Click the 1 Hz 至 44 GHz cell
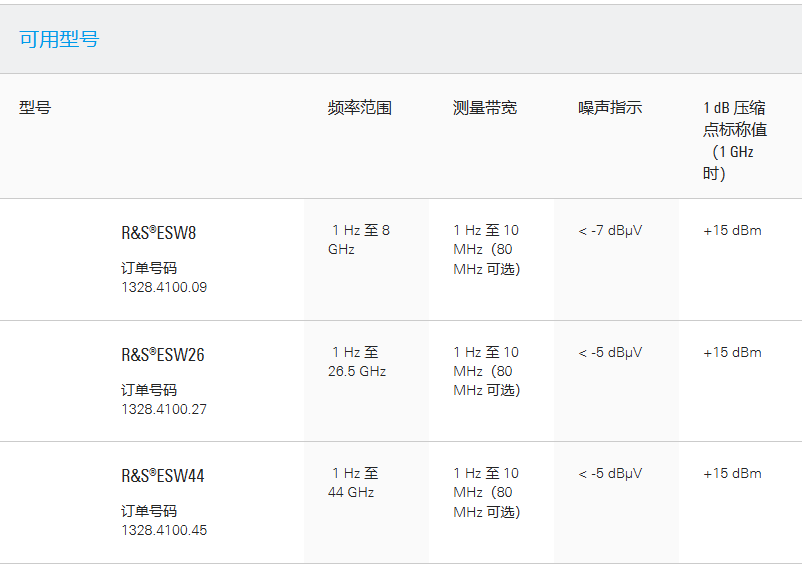This screenshot has width=802, height=568. tap(353, 483)
